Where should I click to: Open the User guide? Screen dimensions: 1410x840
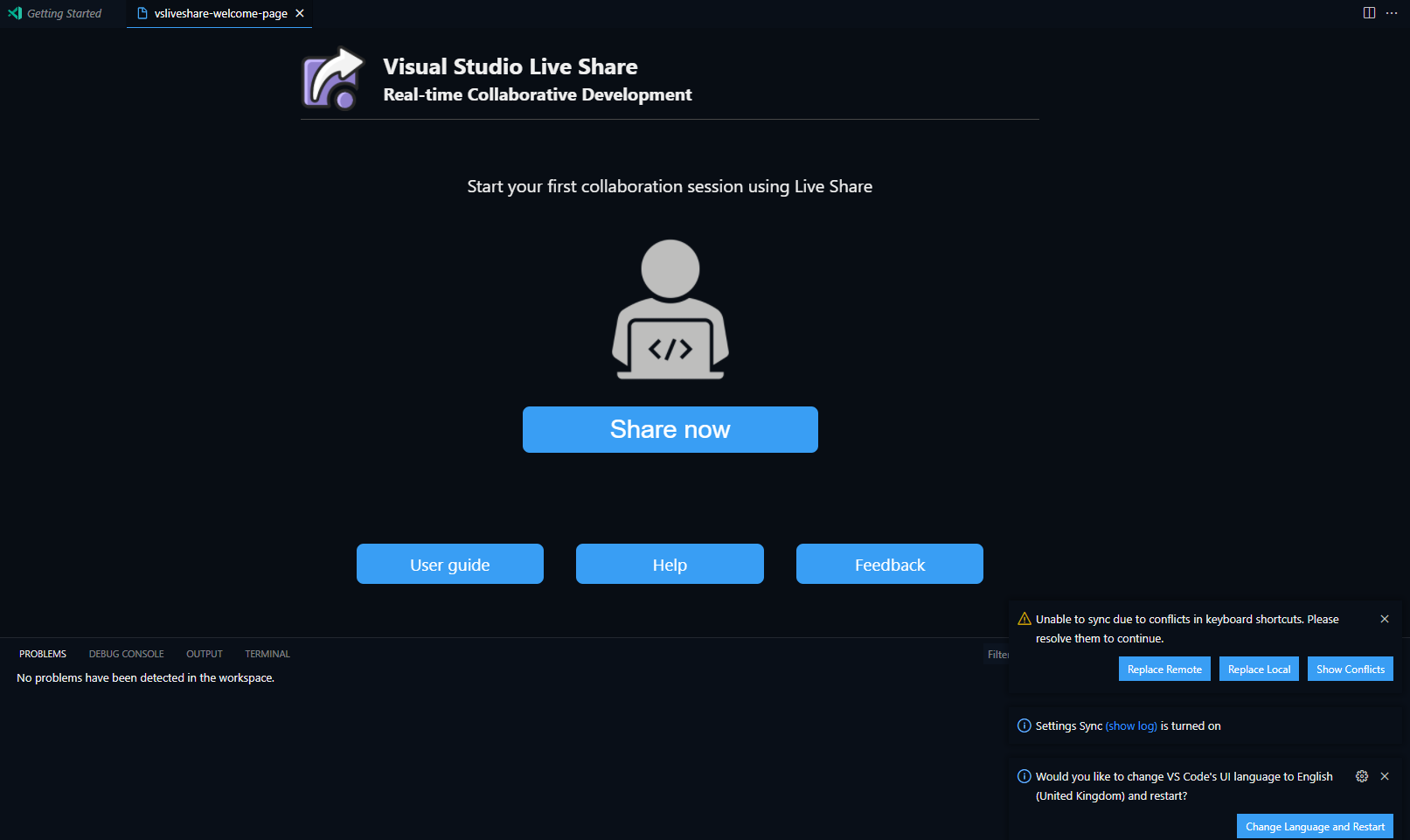[449, 564]
